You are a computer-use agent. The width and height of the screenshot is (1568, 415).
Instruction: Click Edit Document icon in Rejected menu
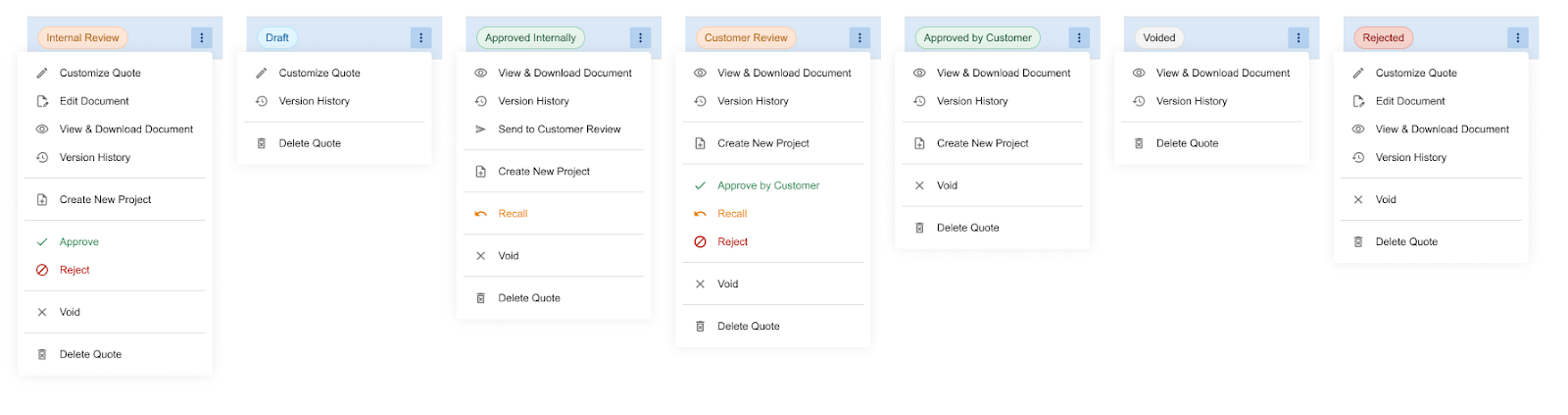(x=1358, y=101)
